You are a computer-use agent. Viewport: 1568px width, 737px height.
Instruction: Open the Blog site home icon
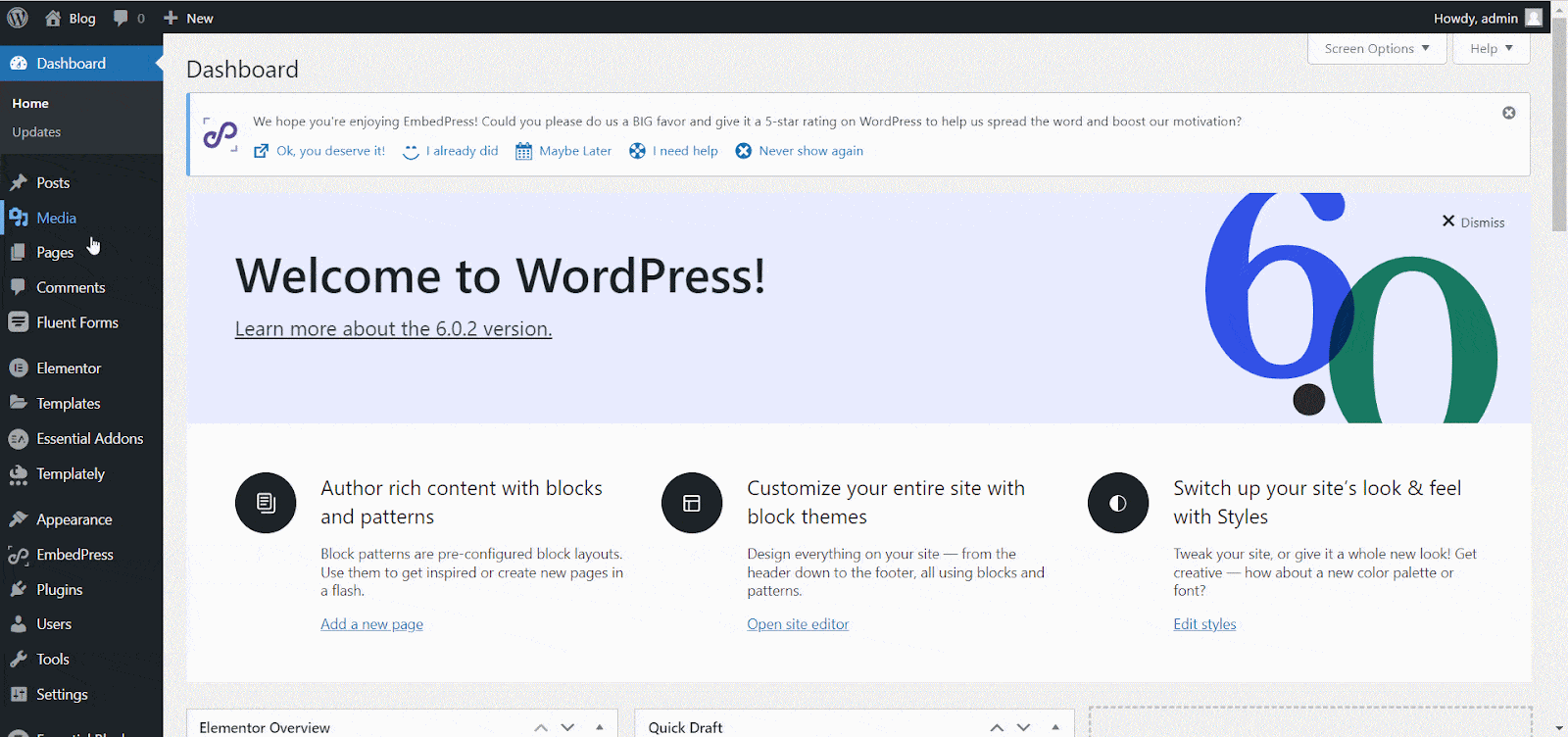point(53,18)
